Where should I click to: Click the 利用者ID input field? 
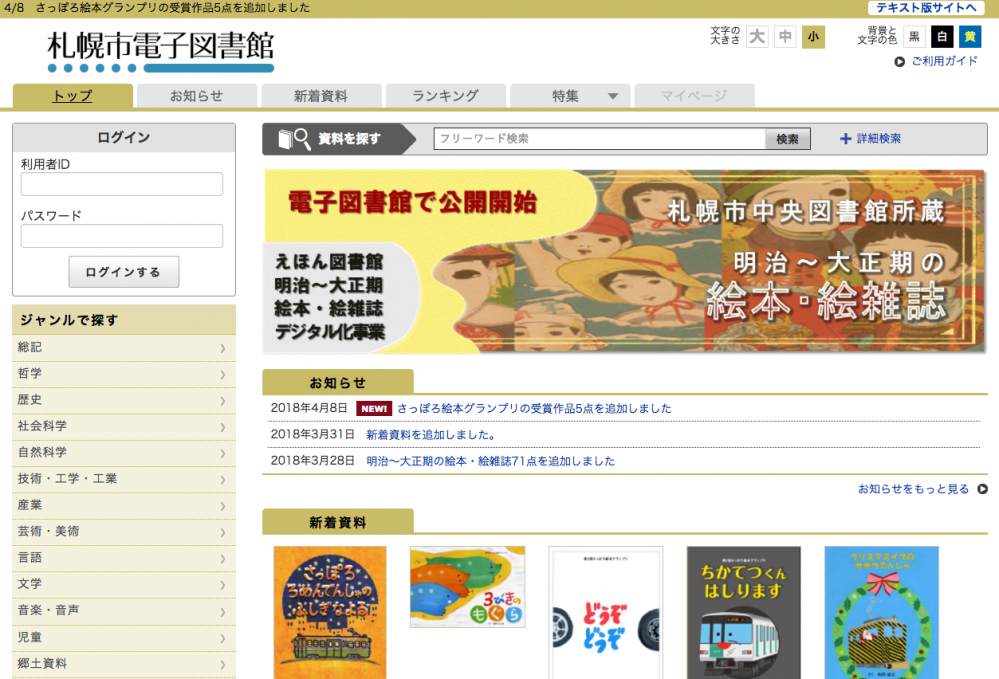(x=122, y=184)
